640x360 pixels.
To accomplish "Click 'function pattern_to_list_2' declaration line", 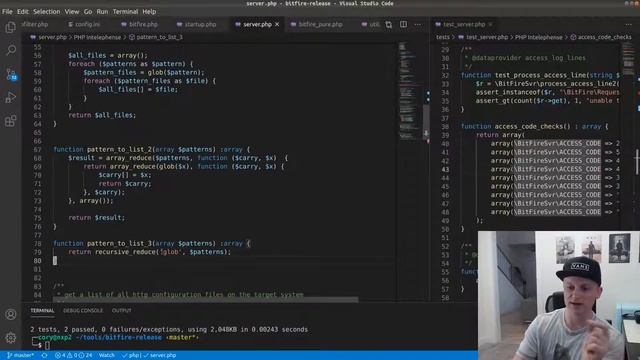I will pos(152,149).
